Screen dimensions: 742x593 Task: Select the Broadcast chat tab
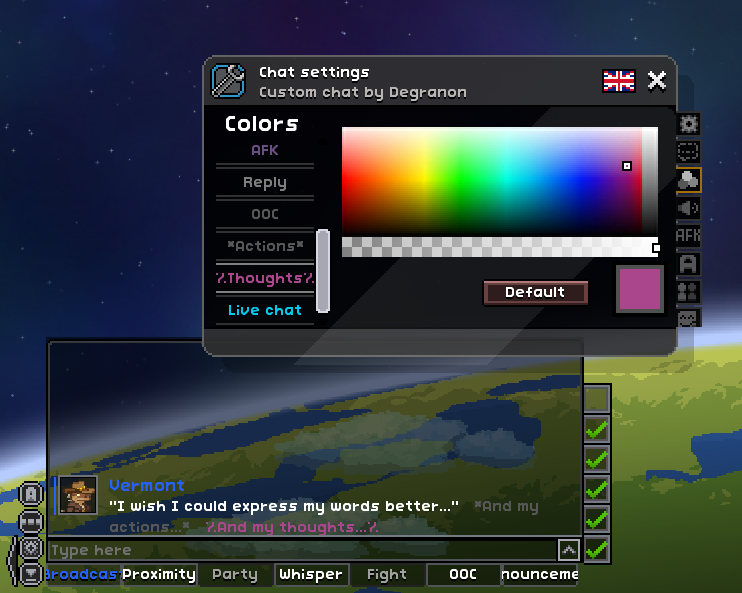pos(83,575)
